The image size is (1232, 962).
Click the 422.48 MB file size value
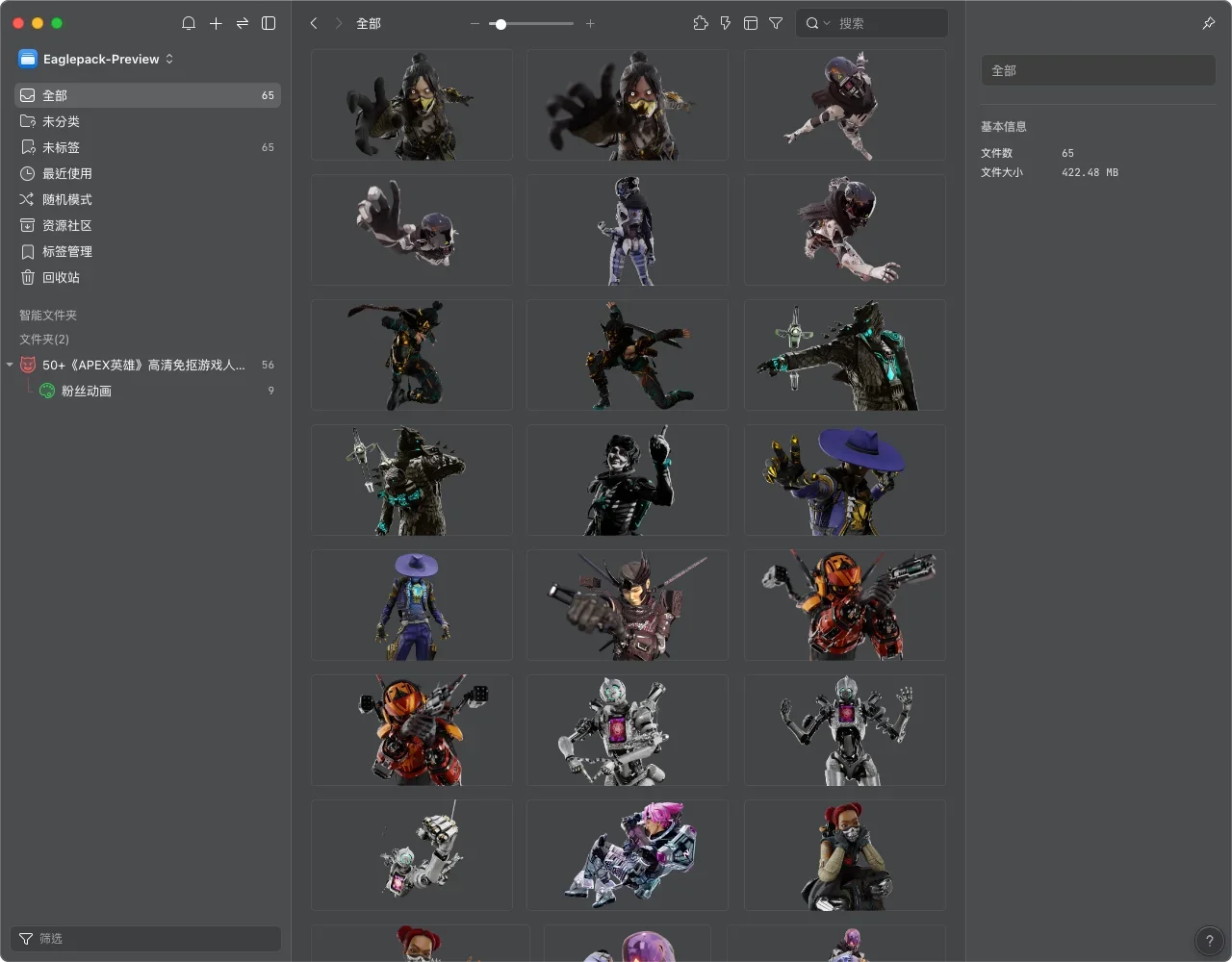[x=1090, y=172]
